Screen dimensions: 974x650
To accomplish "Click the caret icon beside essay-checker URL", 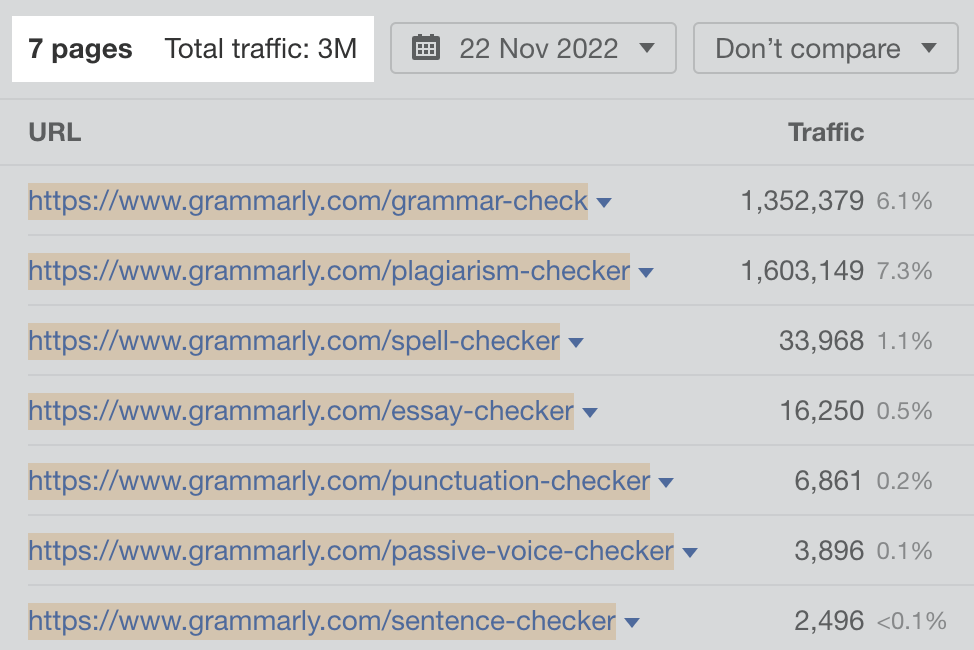I will pos(590,411).
